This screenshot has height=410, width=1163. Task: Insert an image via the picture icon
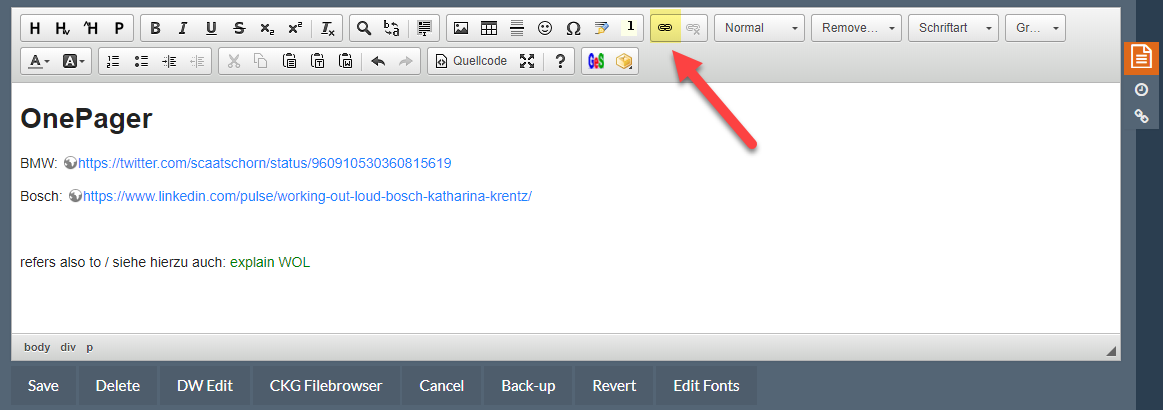461,28
